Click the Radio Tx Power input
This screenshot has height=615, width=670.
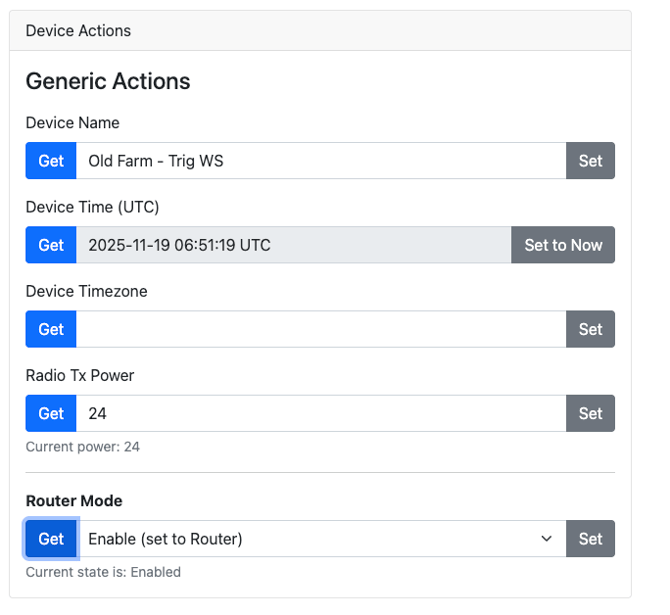[x=320, y=413]
